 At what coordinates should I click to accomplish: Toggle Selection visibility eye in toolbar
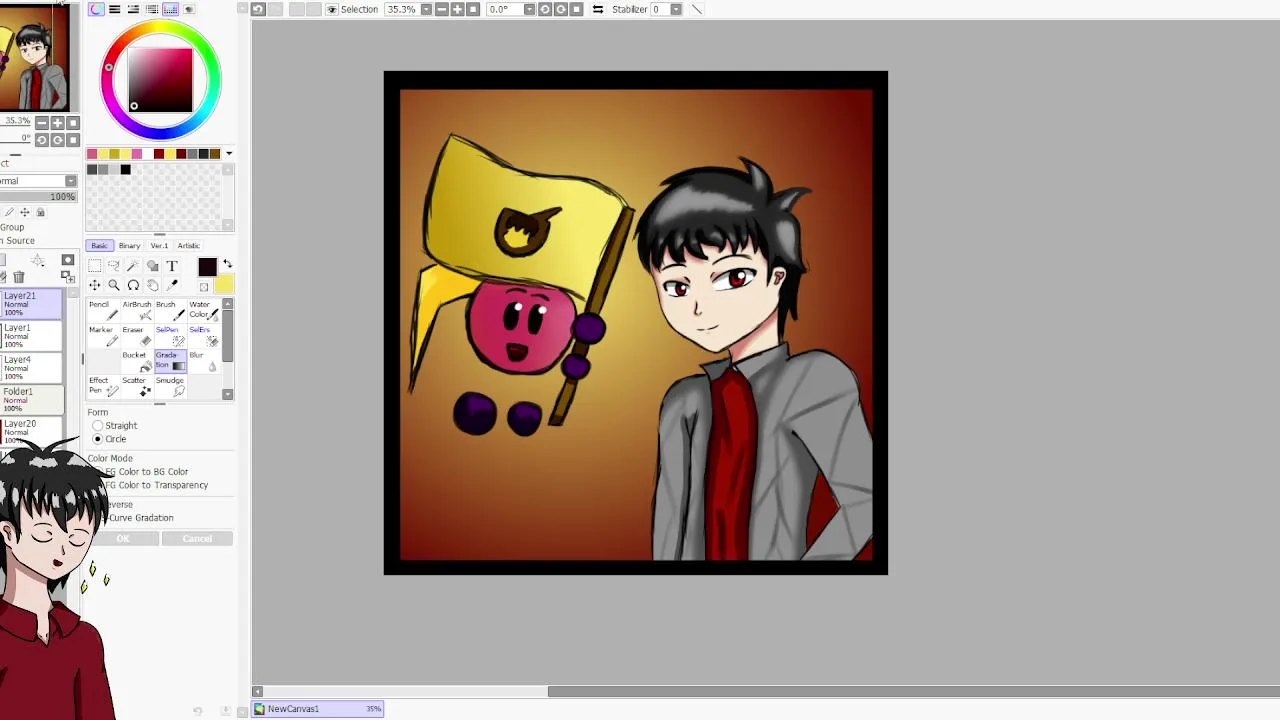(331, 9)
